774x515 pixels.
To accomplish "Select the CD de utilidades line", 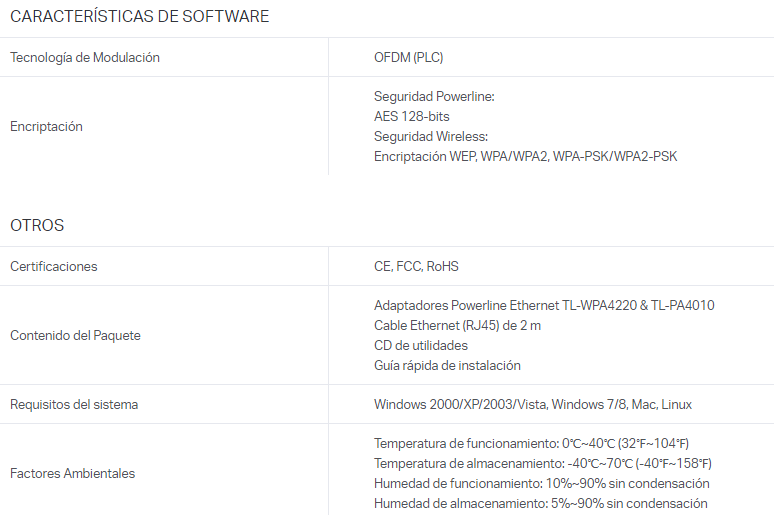I will 421,345.
